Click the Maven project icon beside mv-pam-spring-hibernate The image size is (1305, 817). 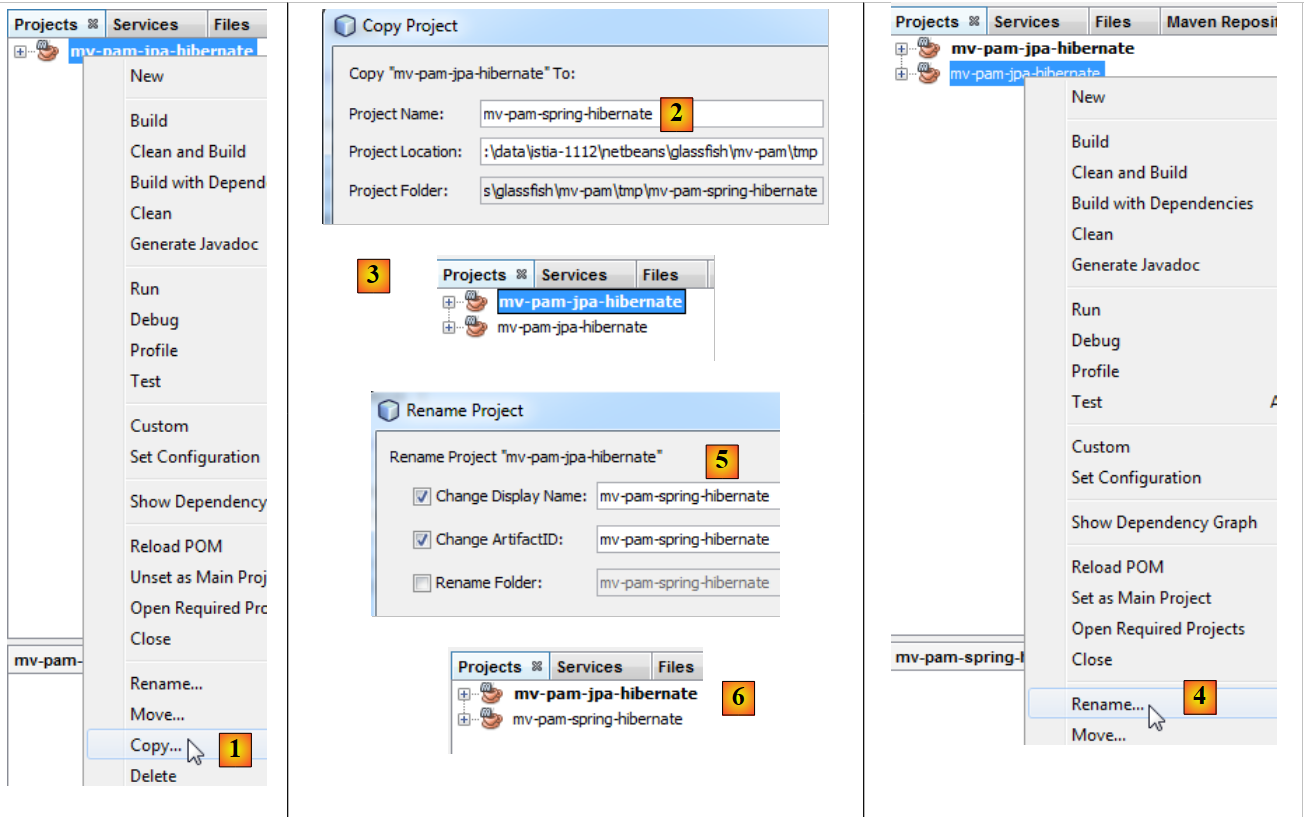[x=491, y=719]
